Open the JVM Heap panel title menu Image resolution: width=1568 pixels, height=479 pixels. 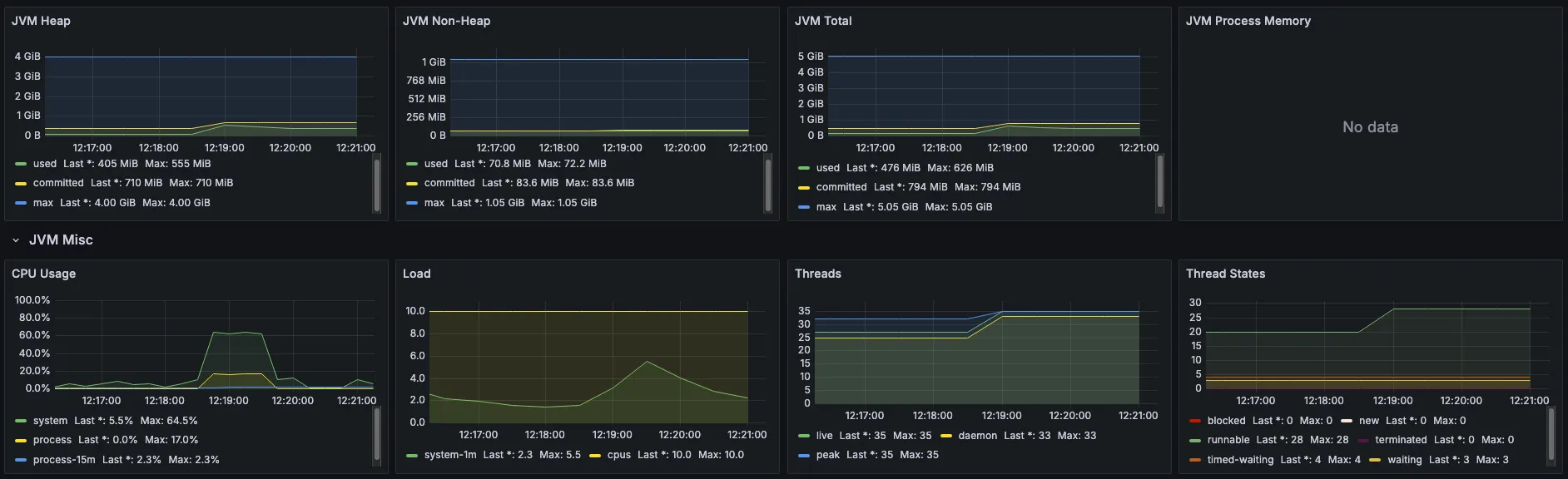click(41, 21)
